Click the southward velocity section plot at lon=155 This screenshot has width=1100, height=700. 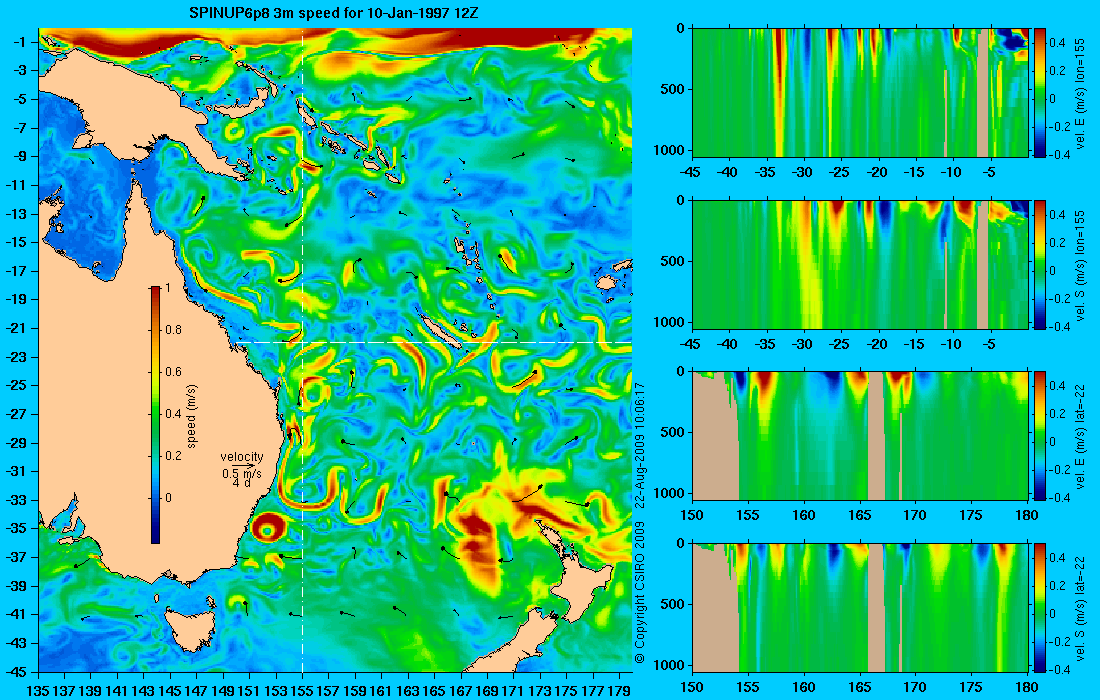[x=860, y=264]
